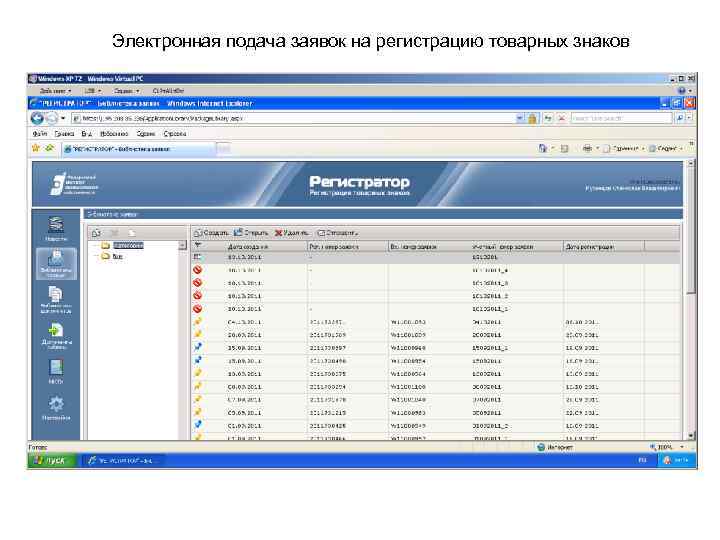The height and width of the screenshot is (540, 720).
Task: Click the filter icon in table header
Action: [198, 246]
